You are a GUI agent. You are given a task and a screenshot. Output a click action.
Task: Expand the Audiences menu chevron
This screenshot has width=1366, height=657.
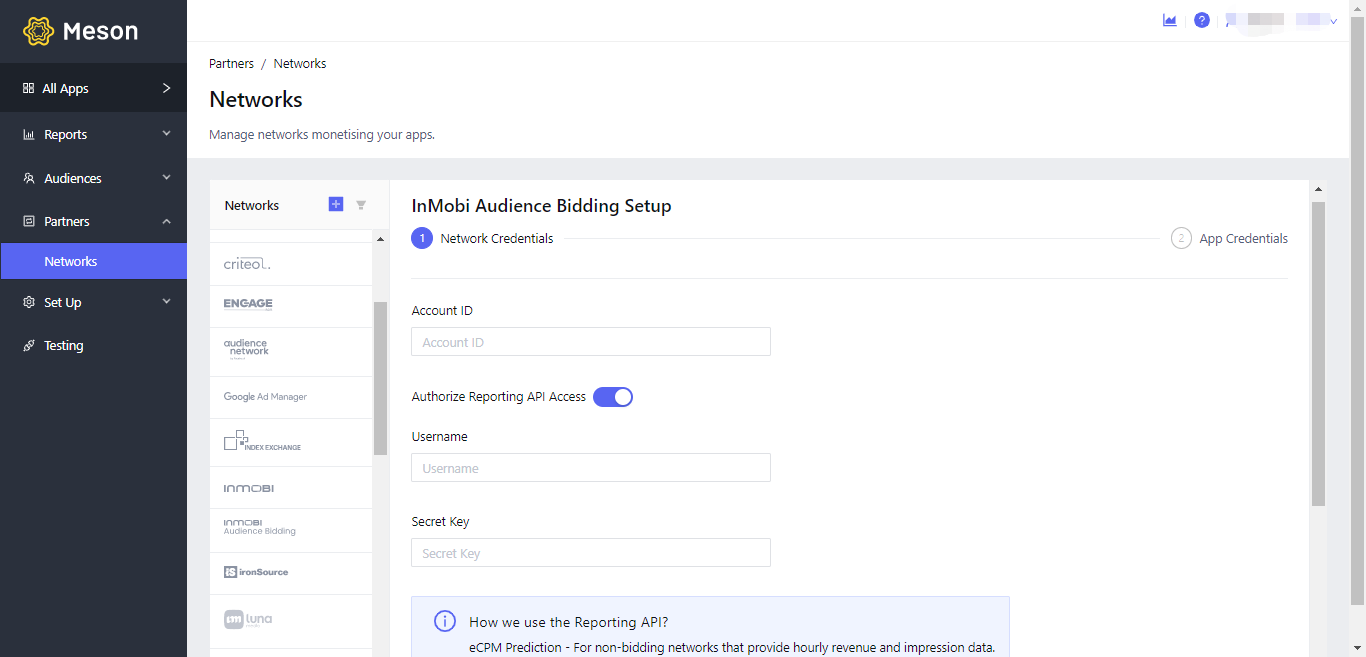tap(167, 178)
